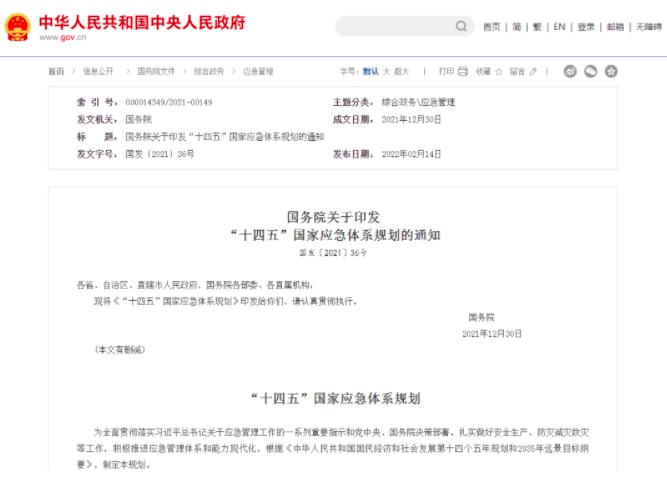Click the note (本文有删减)
The height and width of the screenshot is (499, 667).
coord(120,350)
